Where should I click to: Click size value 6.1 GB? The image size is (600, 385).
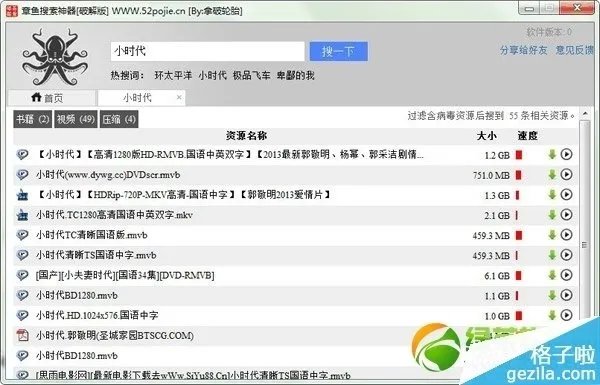tap(497, 276)
